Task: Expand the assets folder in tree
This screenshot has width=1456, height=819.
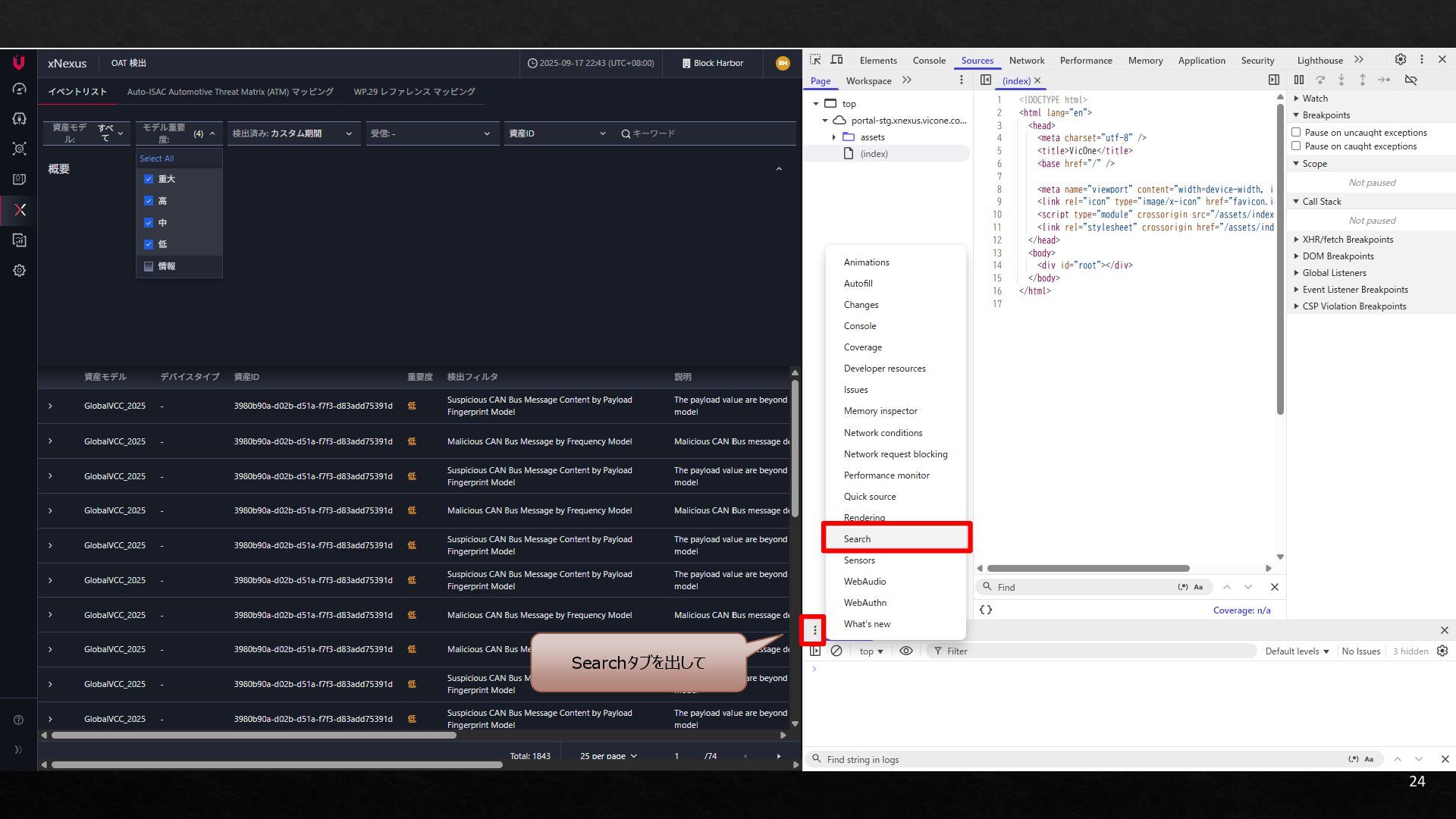Action: (x=833, y=137)
